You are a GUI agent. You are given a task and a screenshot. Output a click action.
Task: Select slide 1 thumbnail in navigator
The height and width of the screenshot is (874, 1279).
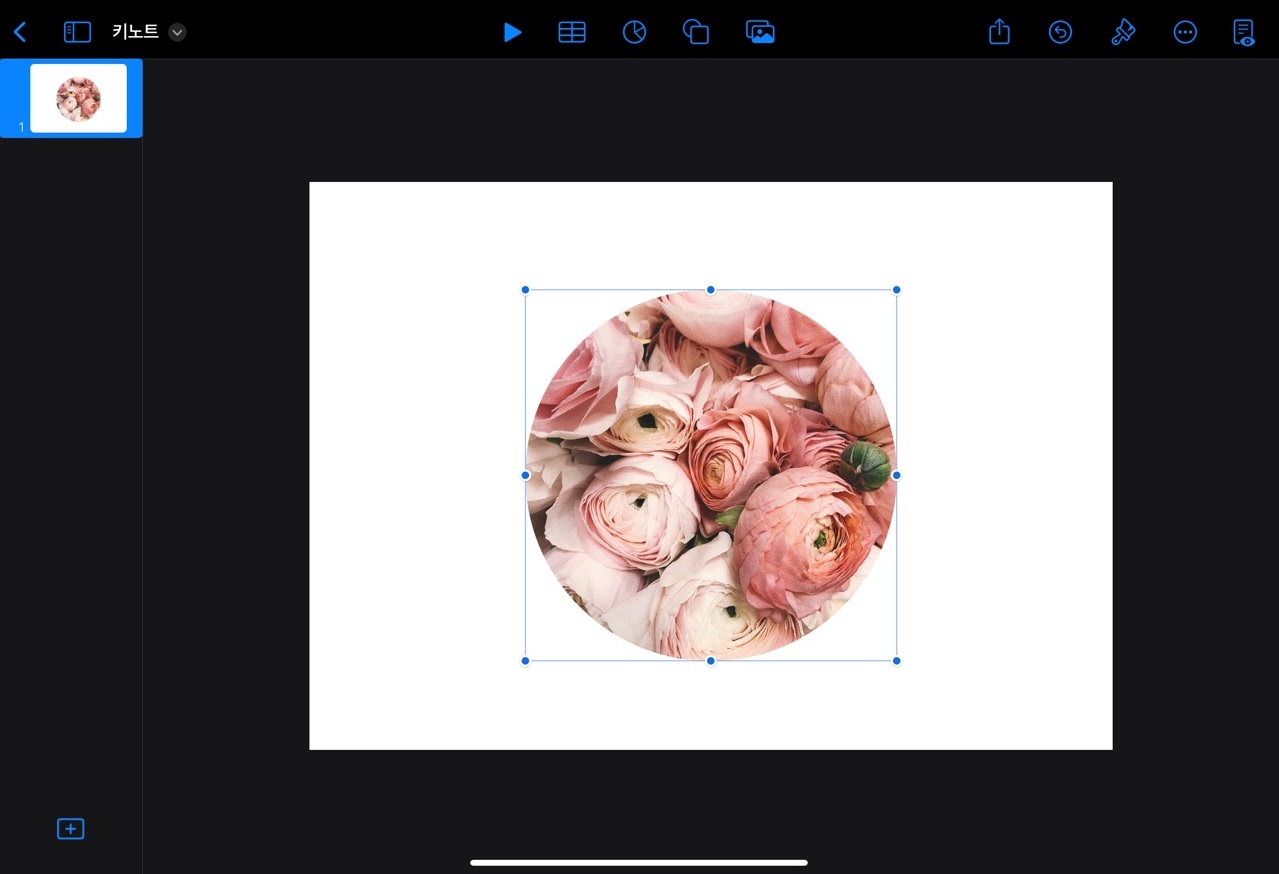(78, 98)
